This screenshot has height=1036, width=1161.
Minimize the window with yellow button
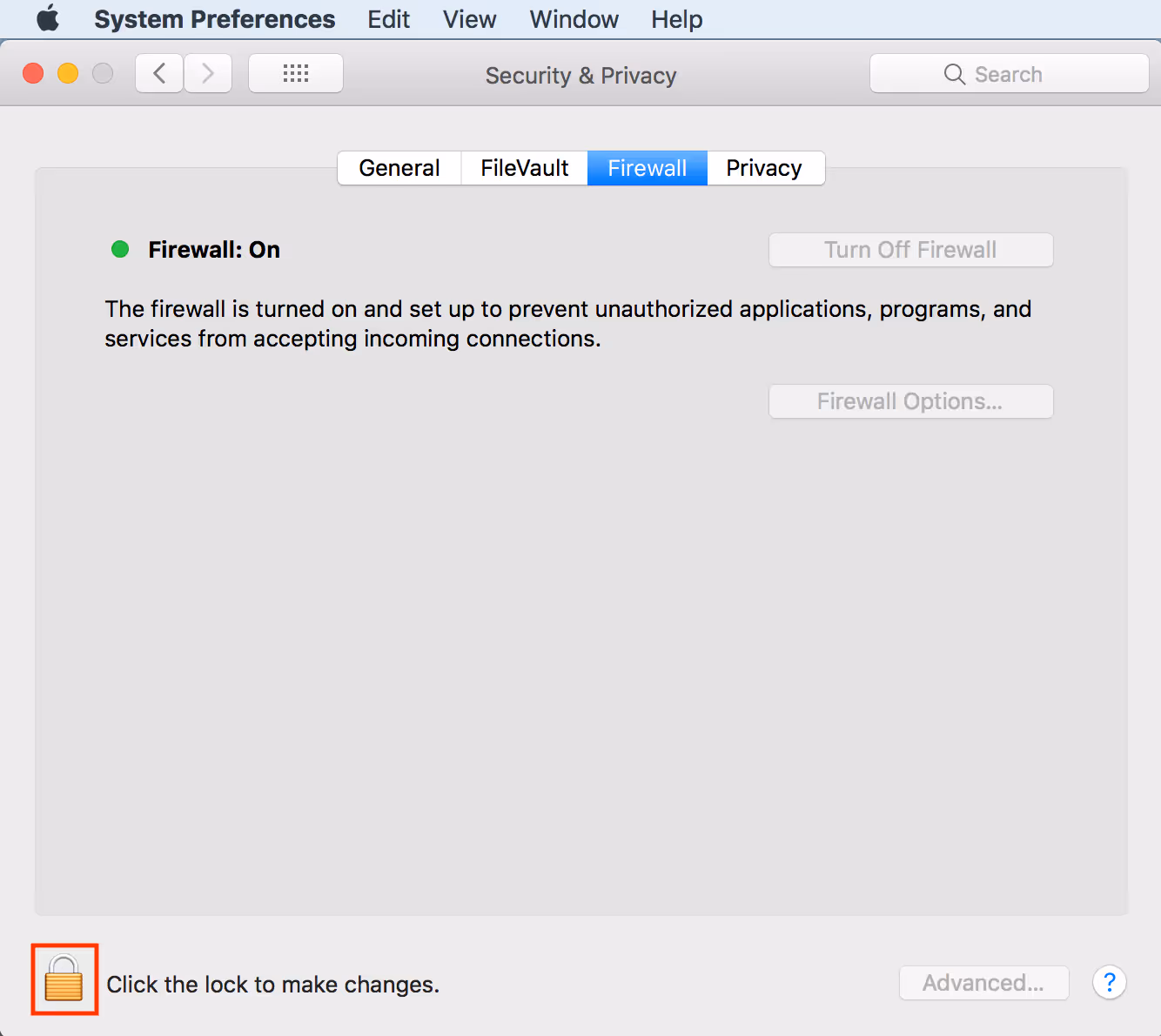(68, 73)
